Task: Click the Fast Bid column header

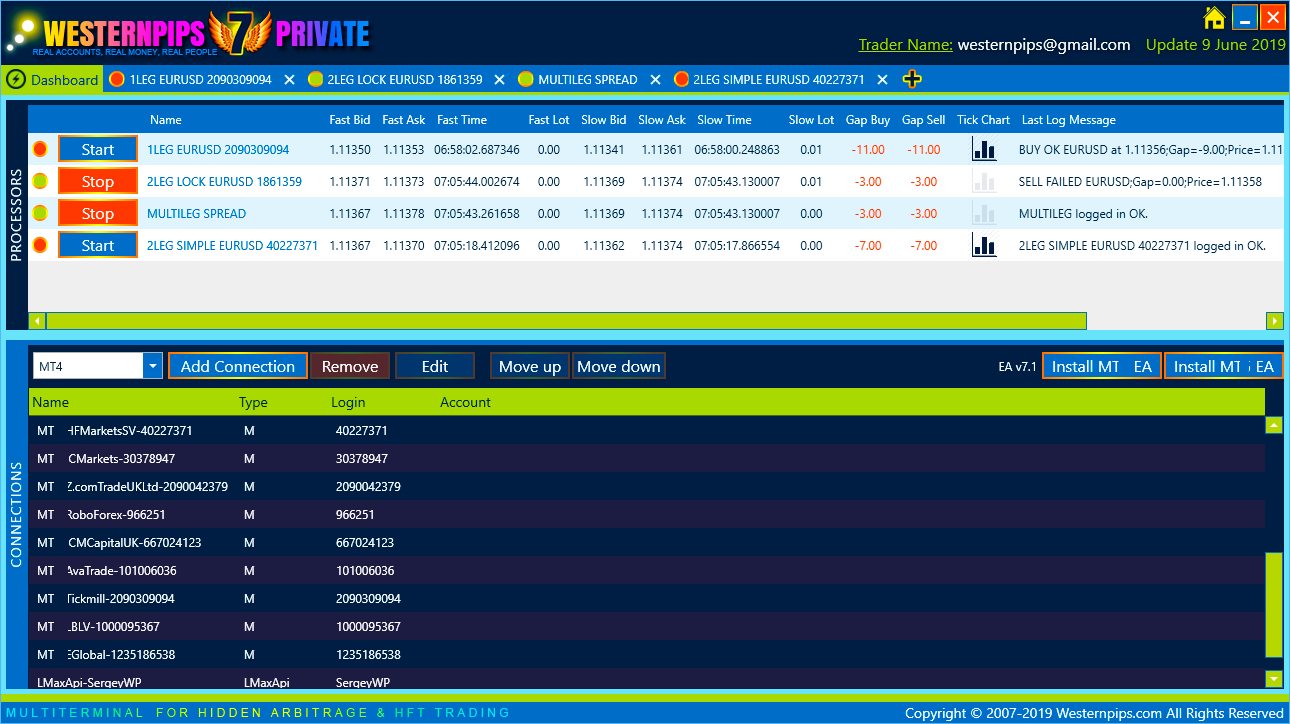Action: coord(350,120)
